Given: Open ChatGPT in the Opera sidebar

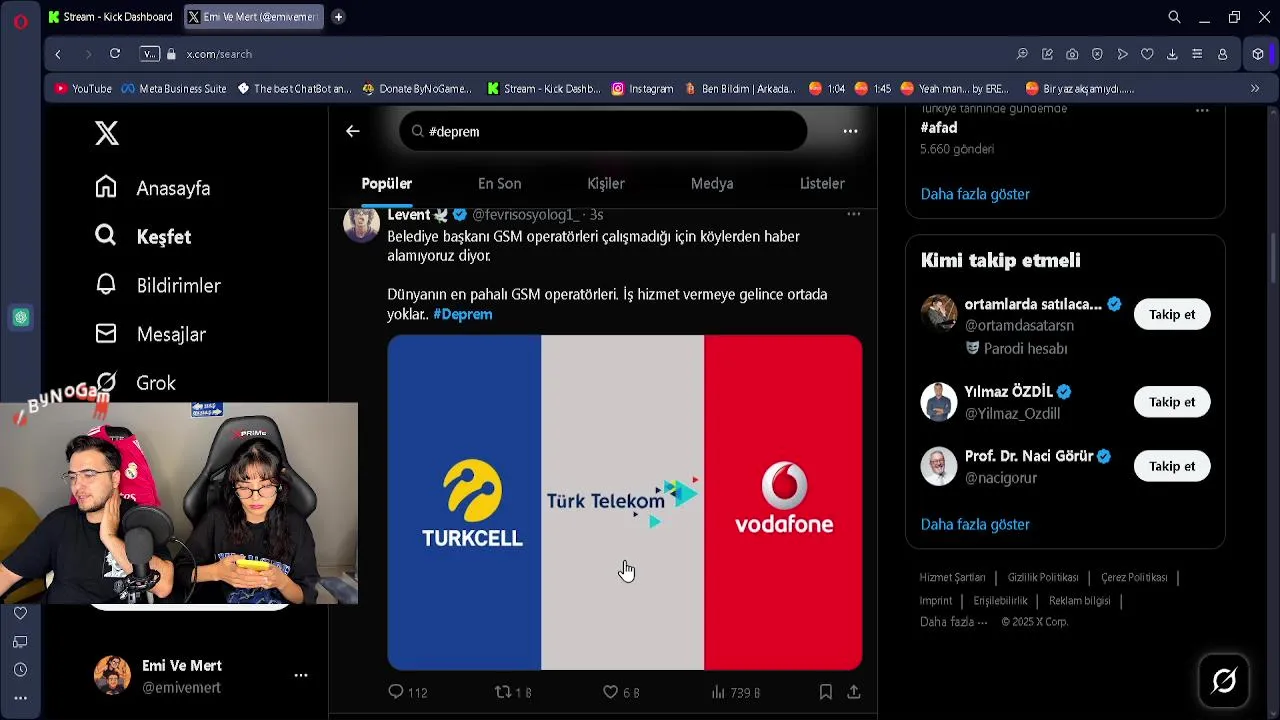Looking at the screenshot, I should [21, 318].
